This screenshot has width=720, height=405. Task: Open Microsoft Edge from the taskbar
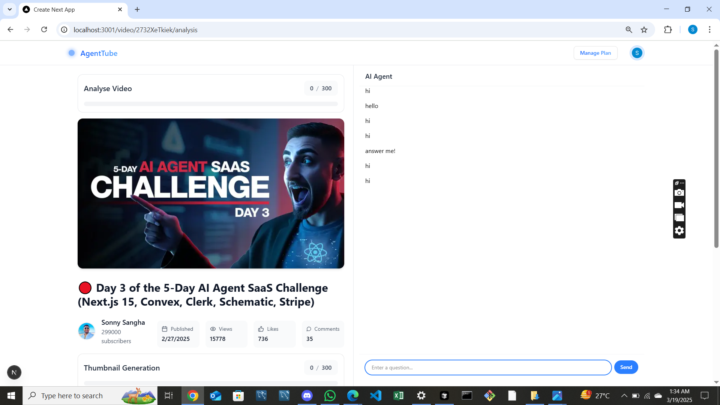[353, 395]
